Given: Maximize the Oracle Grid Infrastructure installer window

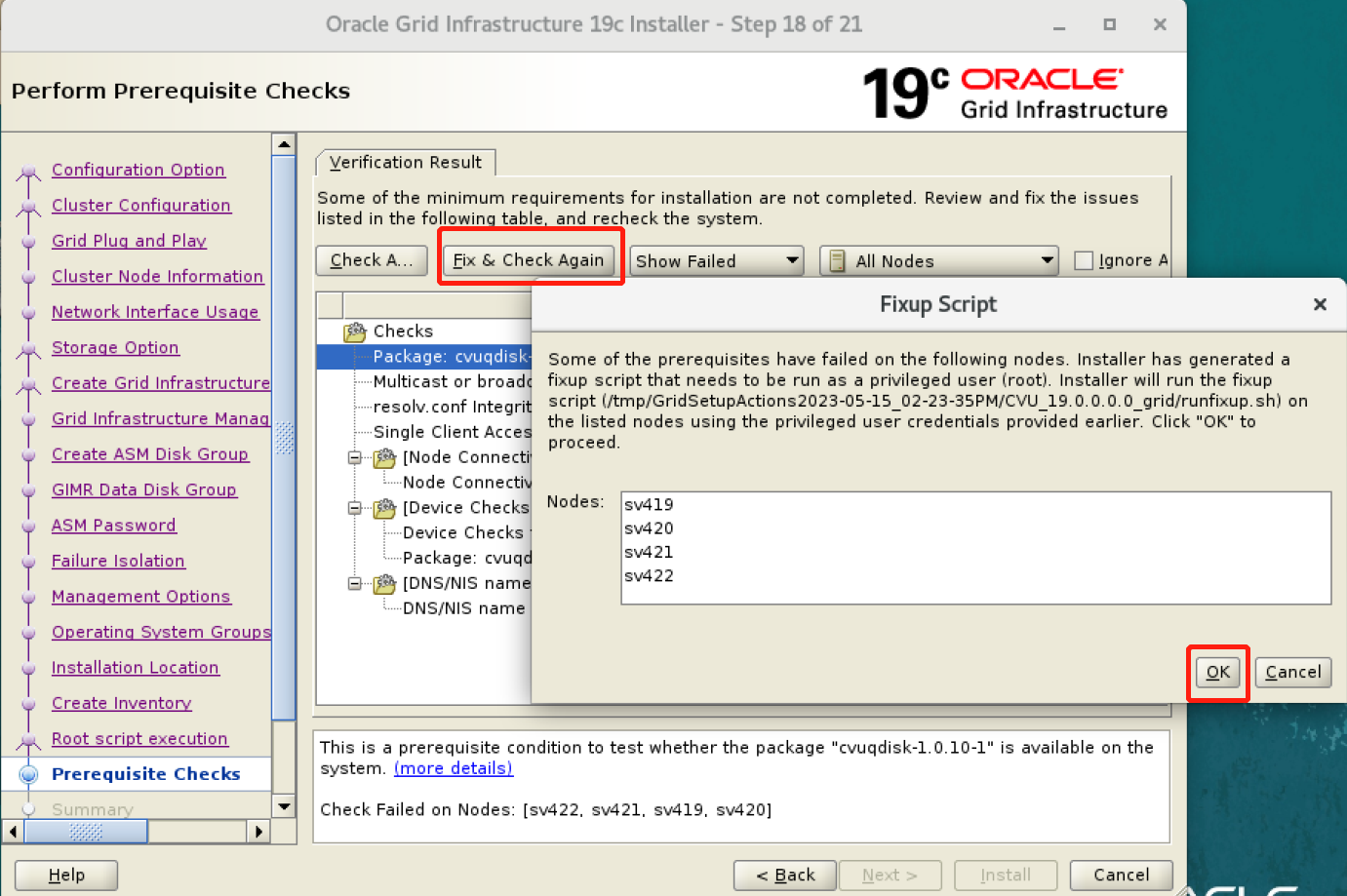Looking at the screenshot, I should (x=1109, y=24).
